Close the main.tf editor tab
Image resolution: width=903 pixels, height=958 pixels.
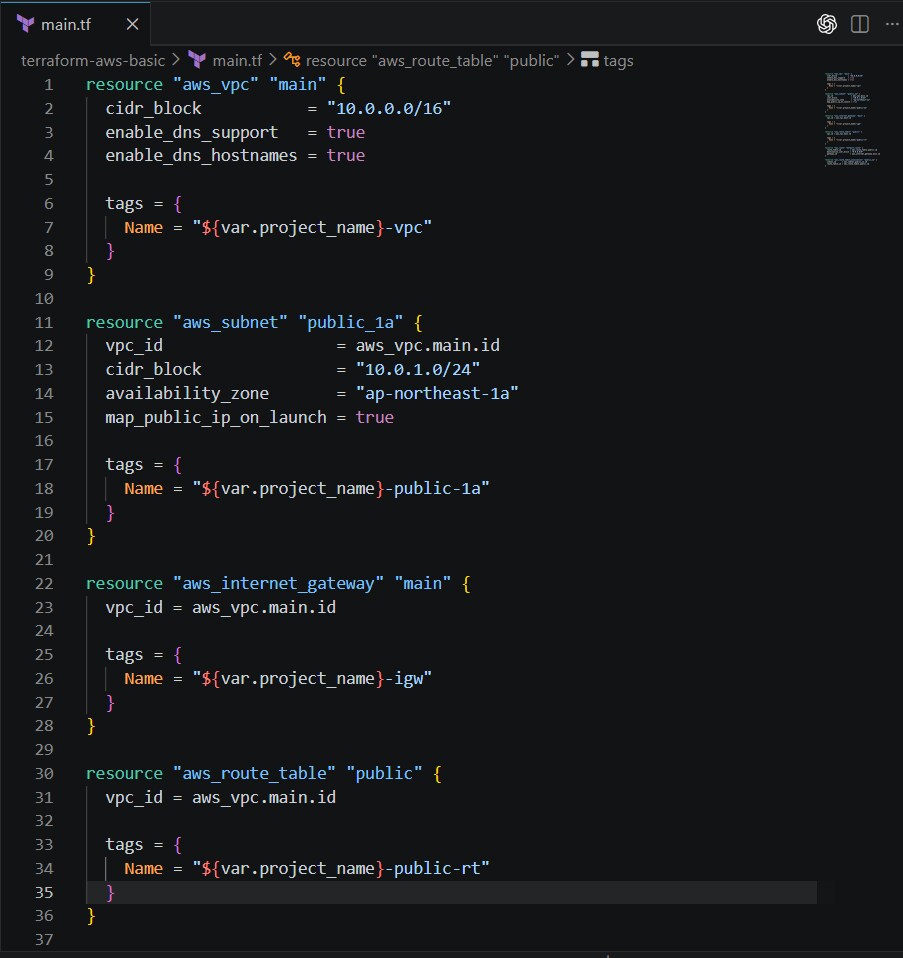(x=132, y=24)
